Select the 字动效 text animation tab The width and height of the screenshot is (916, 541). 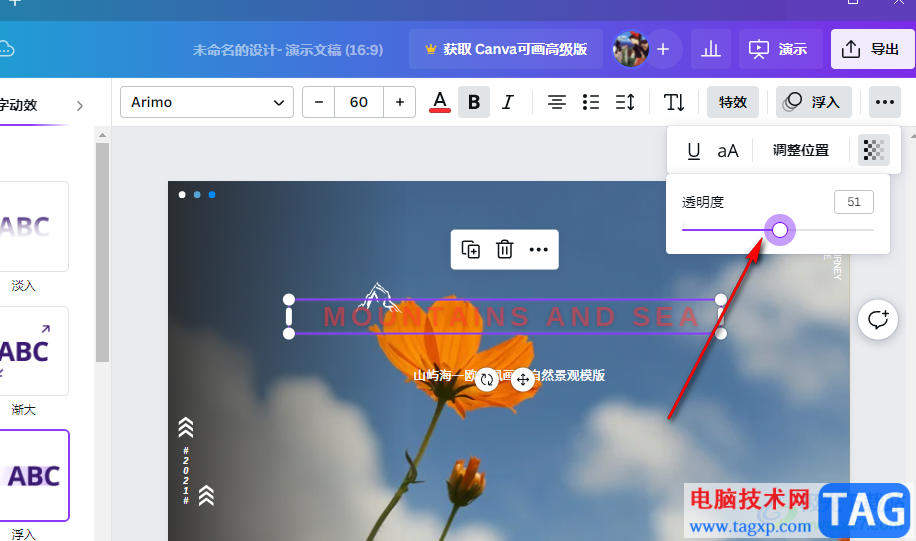[x=19, y=105]
